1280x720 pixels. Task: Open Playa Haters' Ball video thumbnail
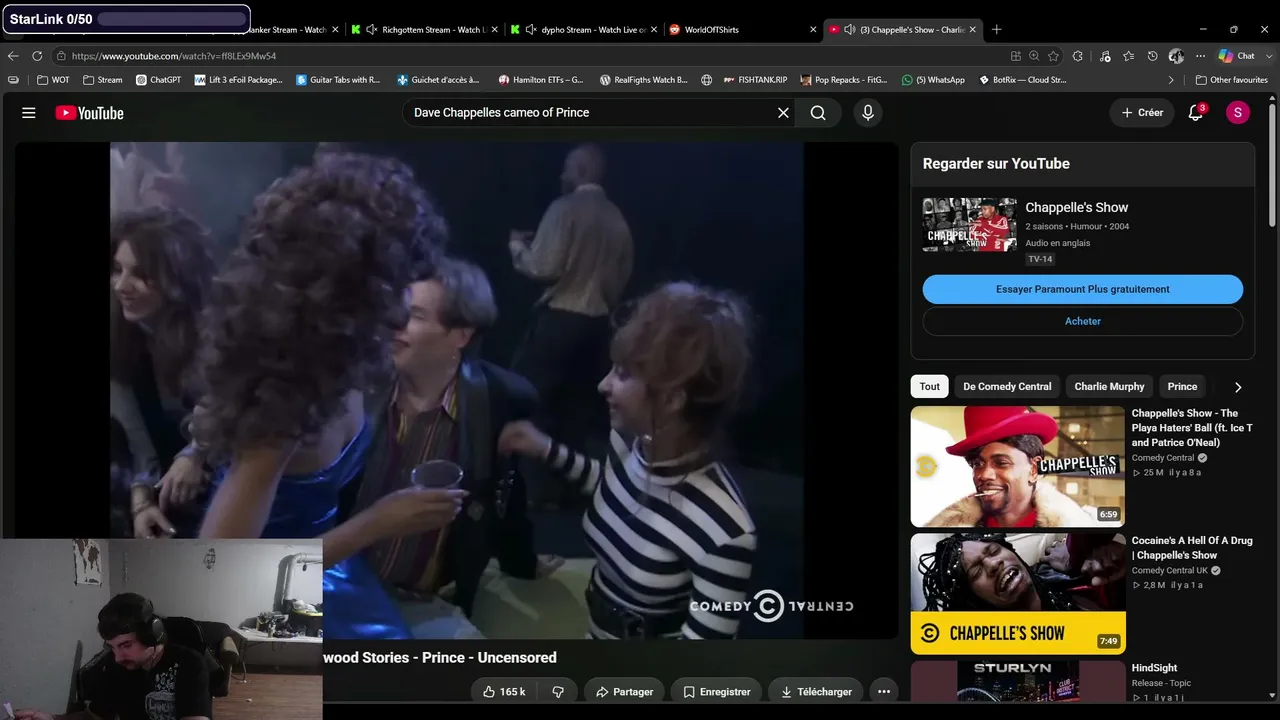[x=1018, y=466]
